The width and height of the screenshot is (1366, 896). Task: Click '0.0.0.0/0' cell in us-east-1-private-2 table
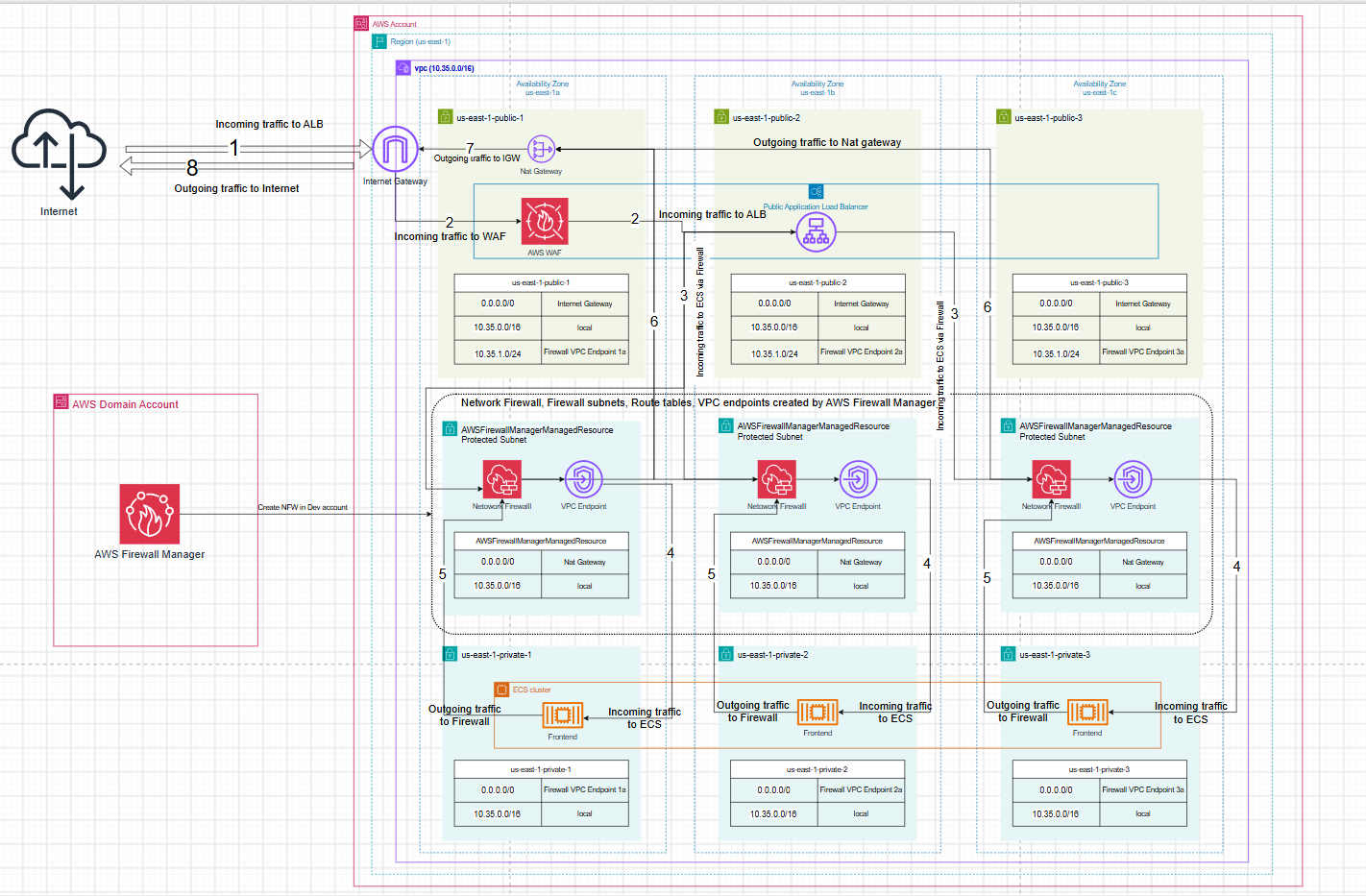click(x=774, y=789)
